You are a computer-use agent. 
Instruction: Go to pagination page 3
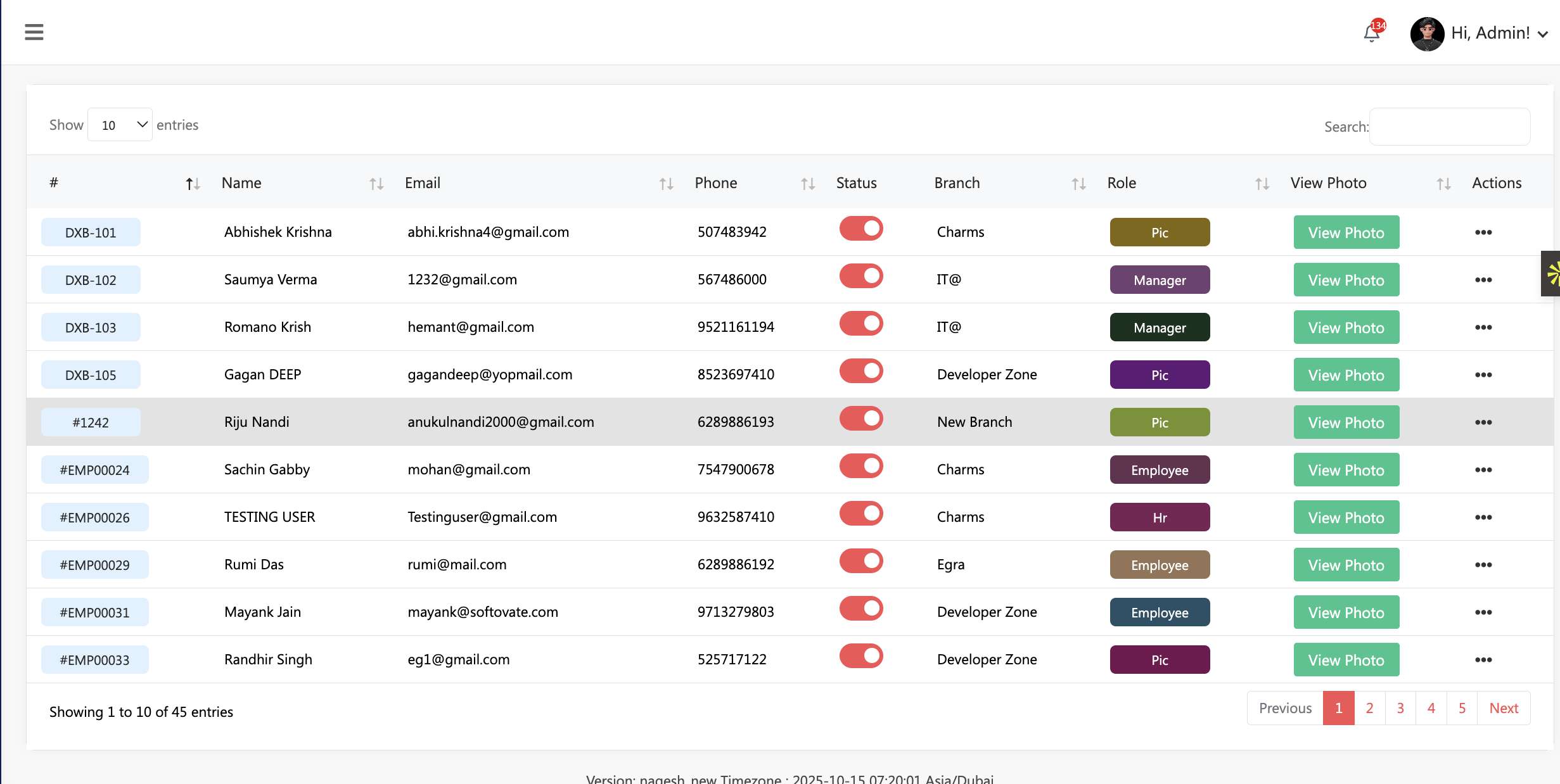1400,708
